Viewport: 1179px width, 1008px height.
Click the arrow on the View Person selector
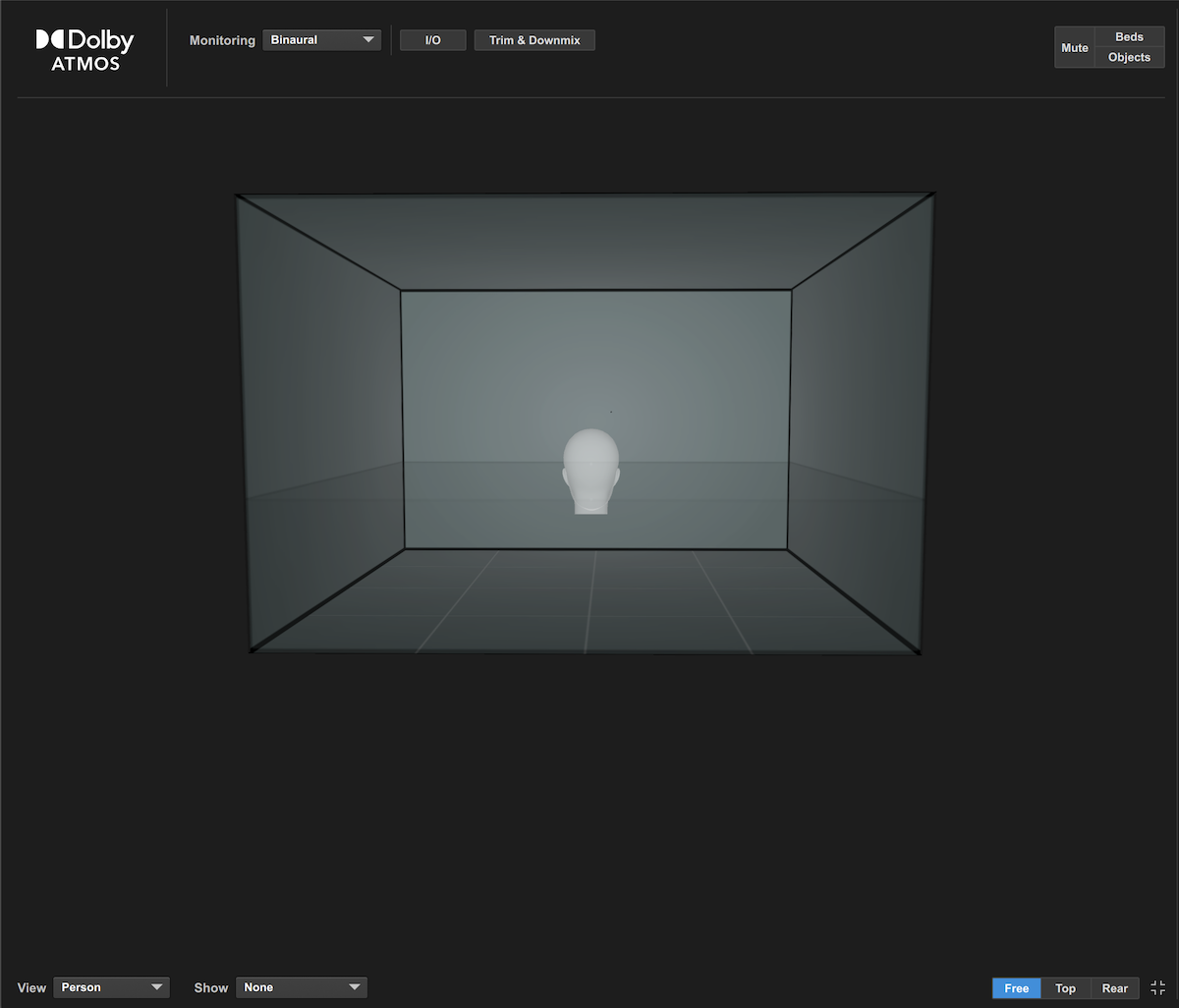[x=157, y=987]
